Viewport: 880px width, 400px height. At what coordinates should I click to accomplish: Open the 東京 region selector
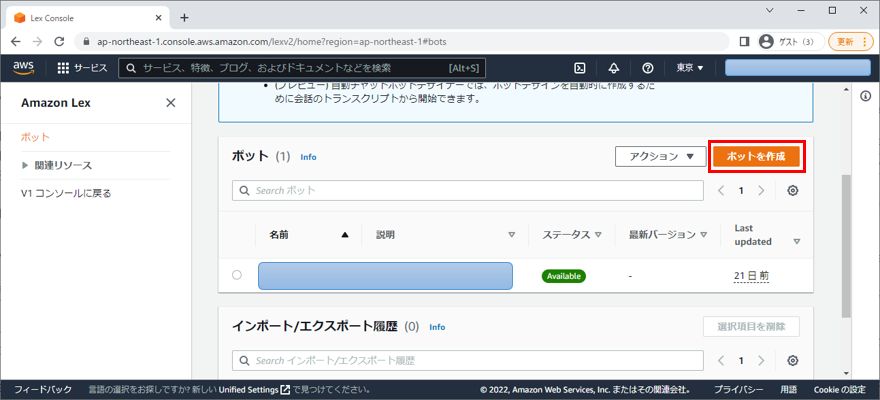pyautogui.click(x=690, y=68)
